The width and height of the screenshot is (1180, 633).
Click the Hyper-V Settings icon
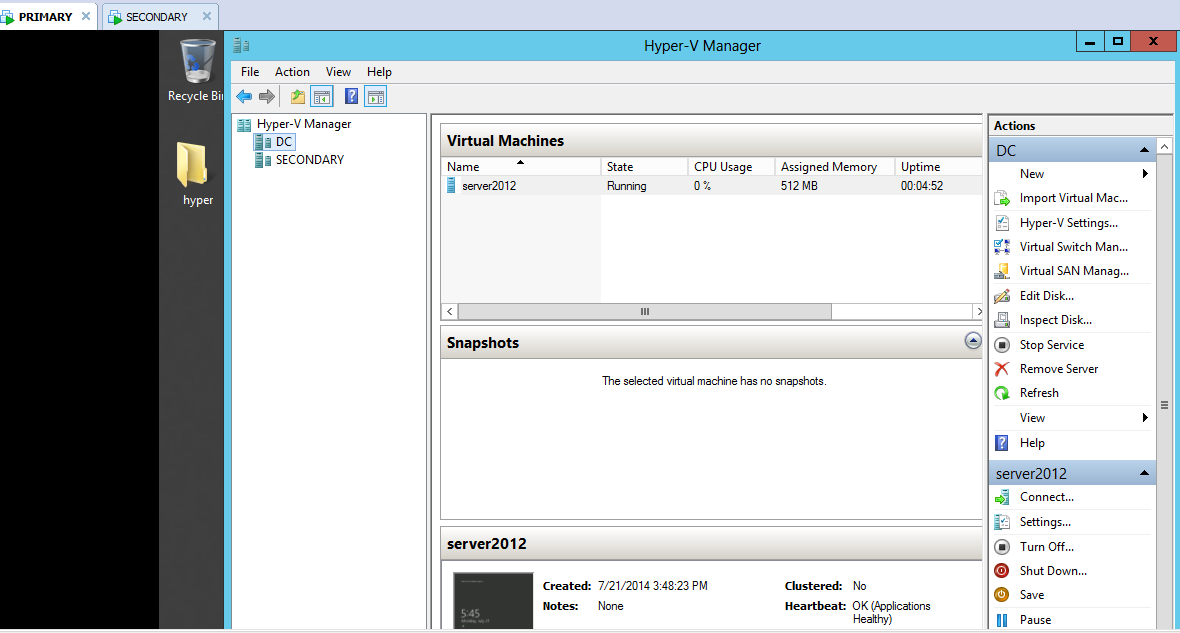click(1002, 223)
